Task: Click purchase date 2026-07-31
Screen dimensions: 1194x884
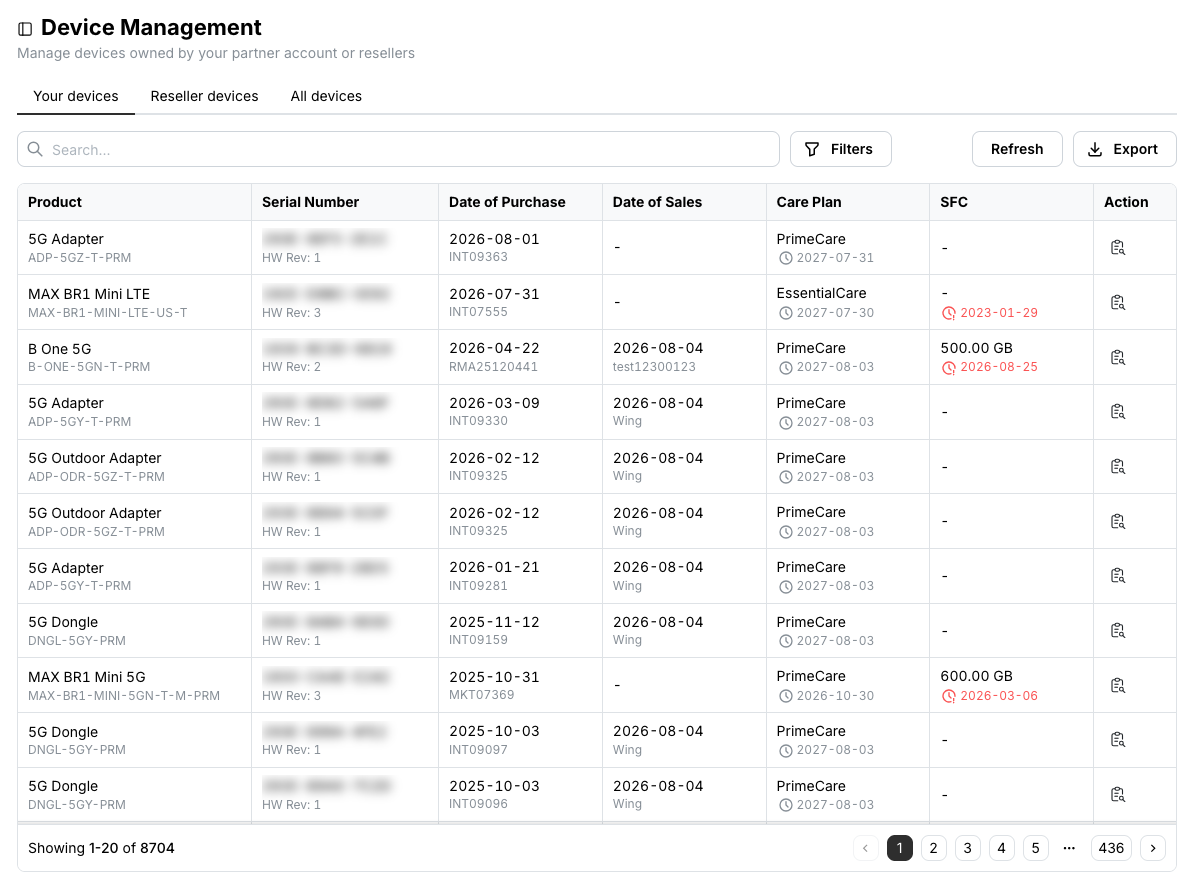Action: (x=494, y=294)
